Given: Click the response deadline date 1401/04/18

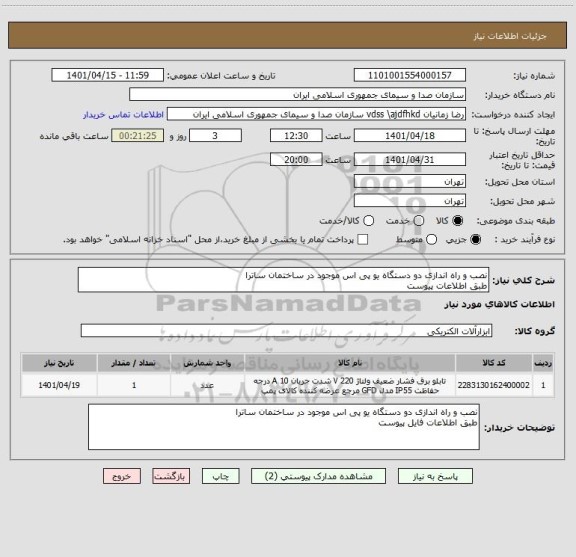Looking at the screenshot, I should point(410,136).
